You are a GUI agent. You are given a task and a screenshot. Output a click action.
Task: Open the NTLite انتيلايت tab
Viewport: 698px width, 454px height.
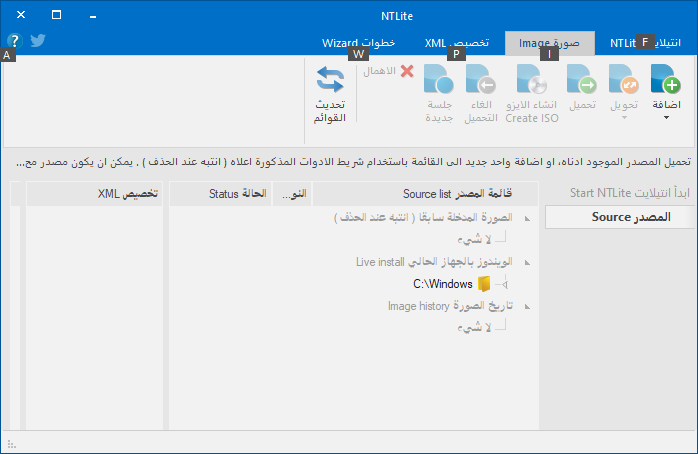point(645,43)
